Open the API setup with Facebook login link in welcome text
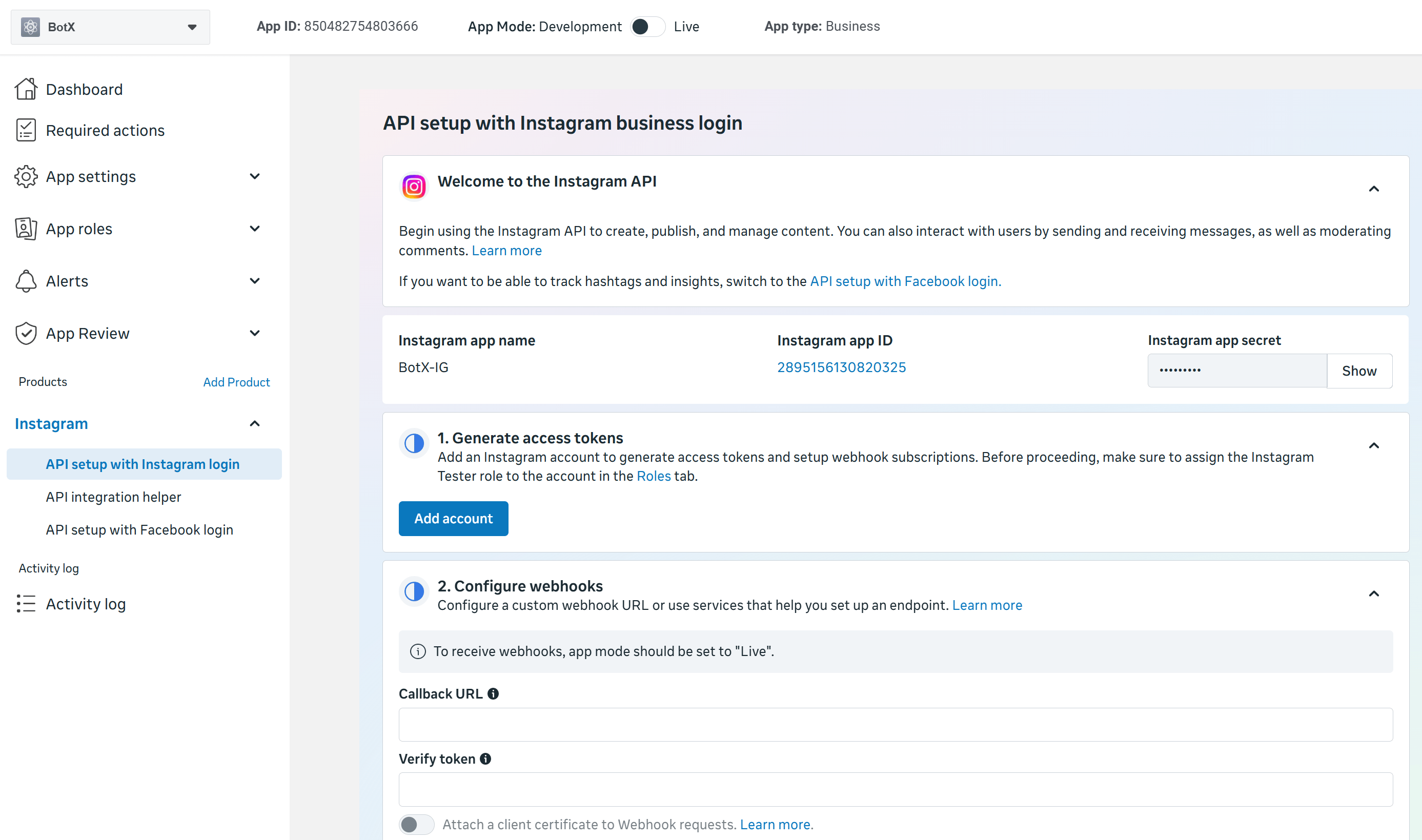Screen dimensions: 1422x840 905,281
